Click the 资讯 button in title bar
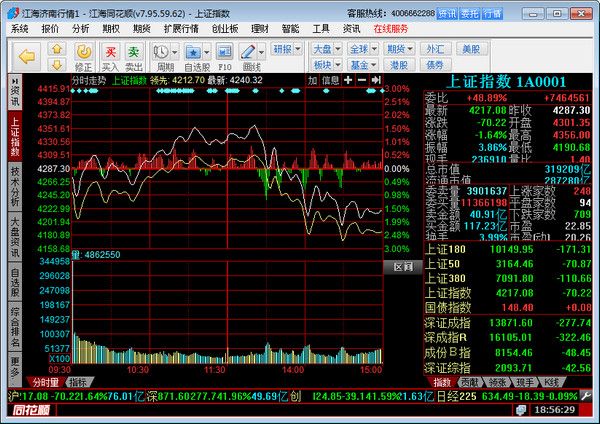This screenshot has width=600, height=424. [447, 14]
